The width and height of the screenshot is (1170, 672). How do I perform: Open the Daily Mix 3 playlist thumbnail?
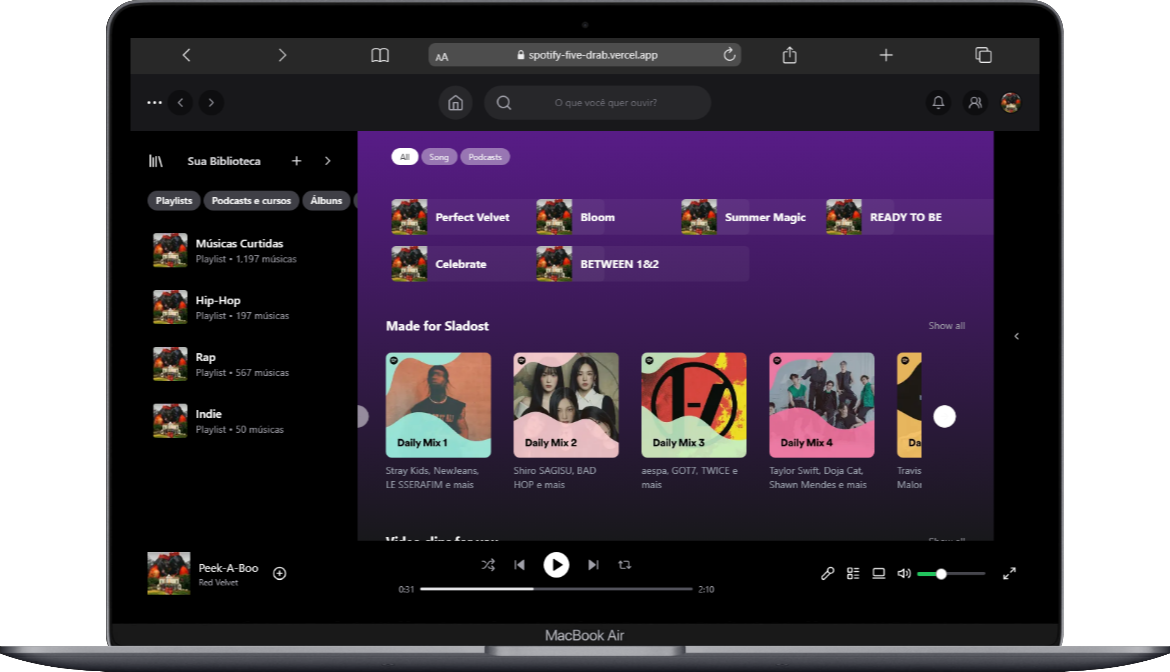[694, 404]
